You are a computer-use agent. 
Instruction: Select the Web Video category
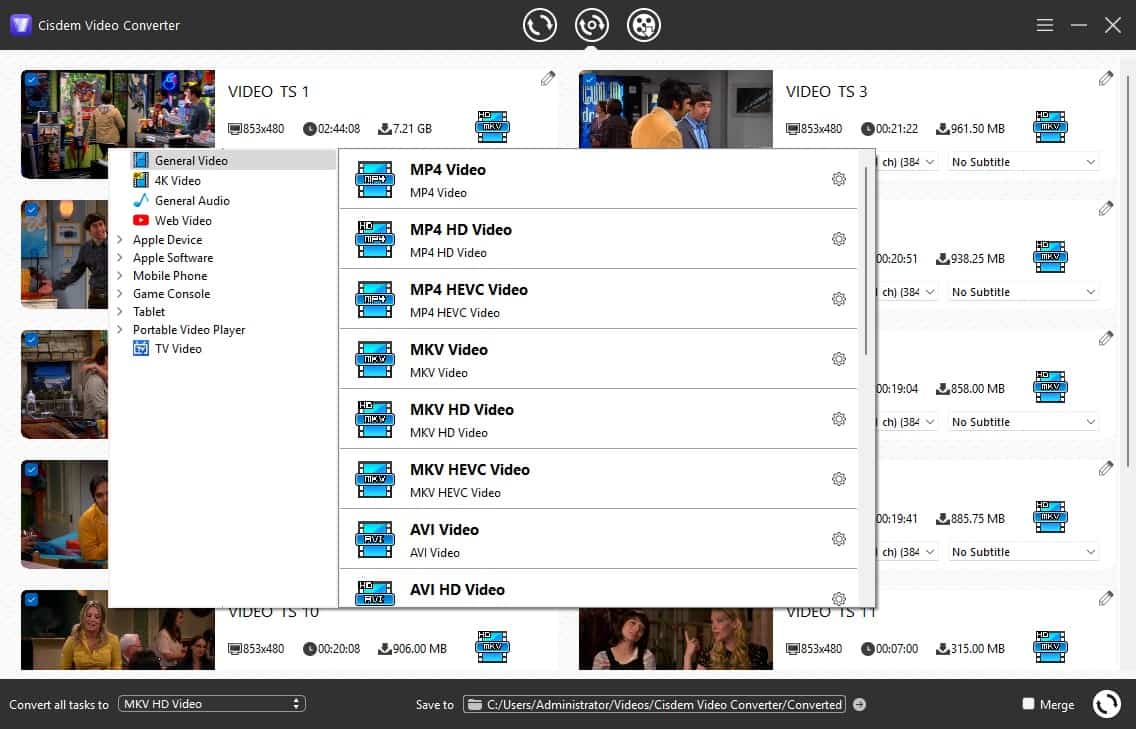183,220
